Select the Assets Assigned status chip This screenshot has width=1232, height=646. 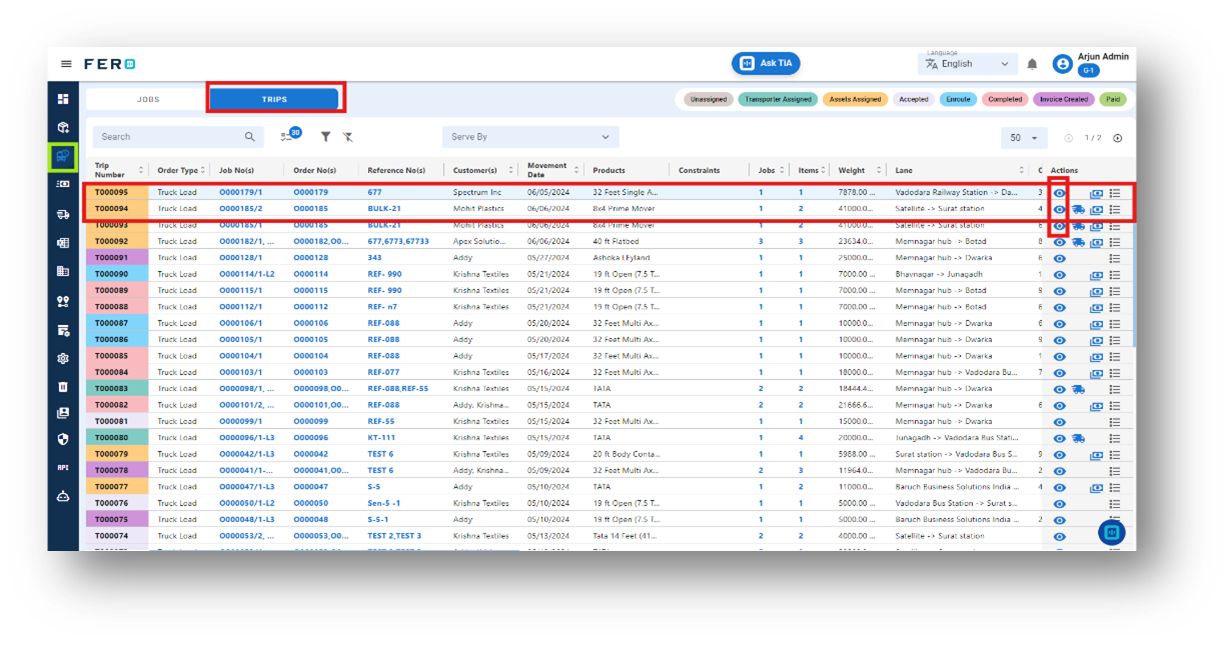pyautogui.click(x=854, y=99)
